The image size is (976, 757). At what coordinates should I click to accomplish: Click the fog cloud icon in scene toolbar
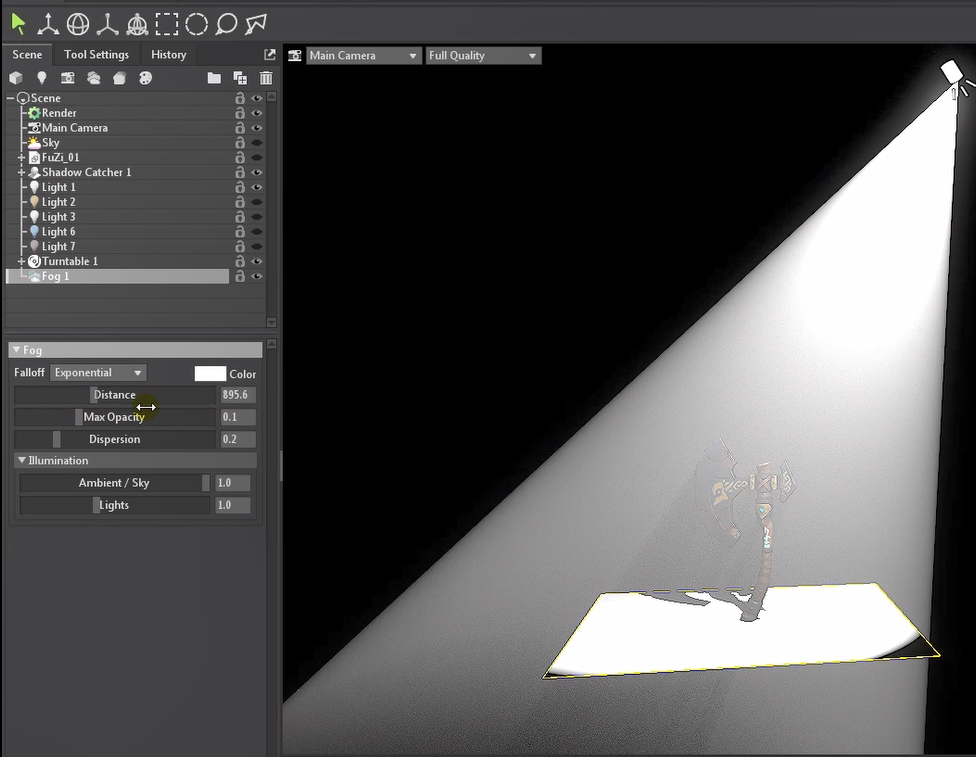[94, 78]
